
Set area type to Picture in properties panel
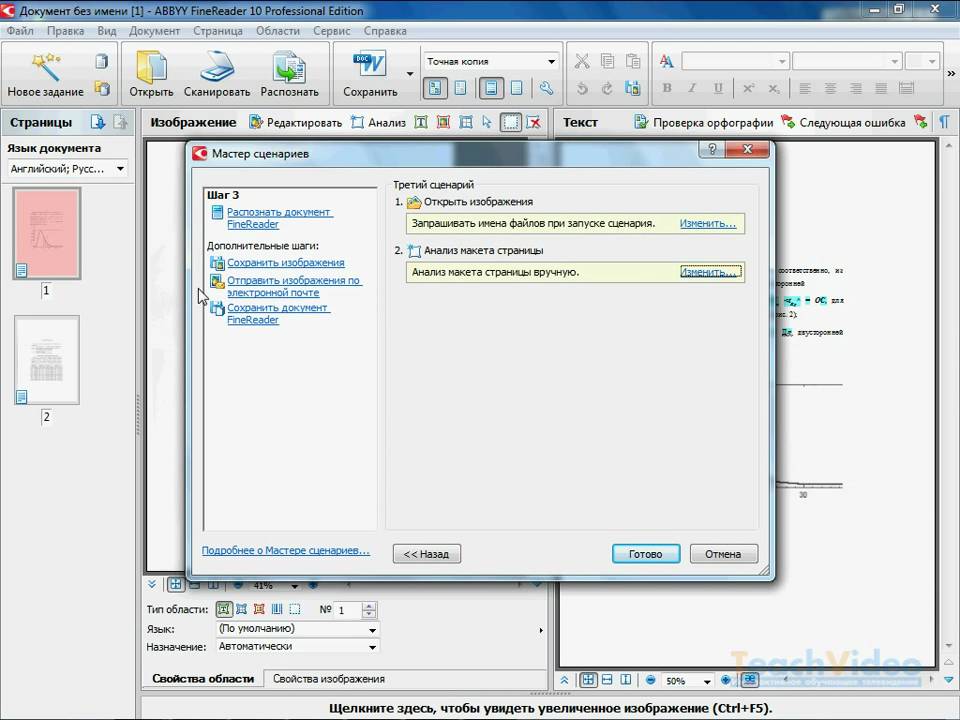259,609
